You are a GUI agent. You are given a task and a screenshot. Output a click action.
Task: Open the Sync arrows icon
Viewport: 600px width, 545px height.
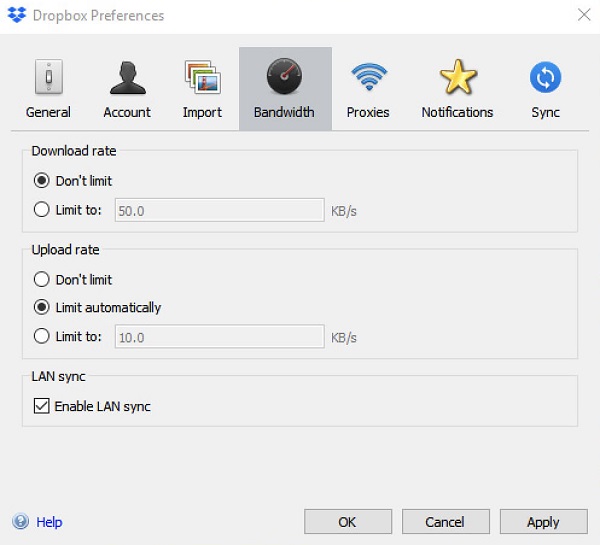545,77
